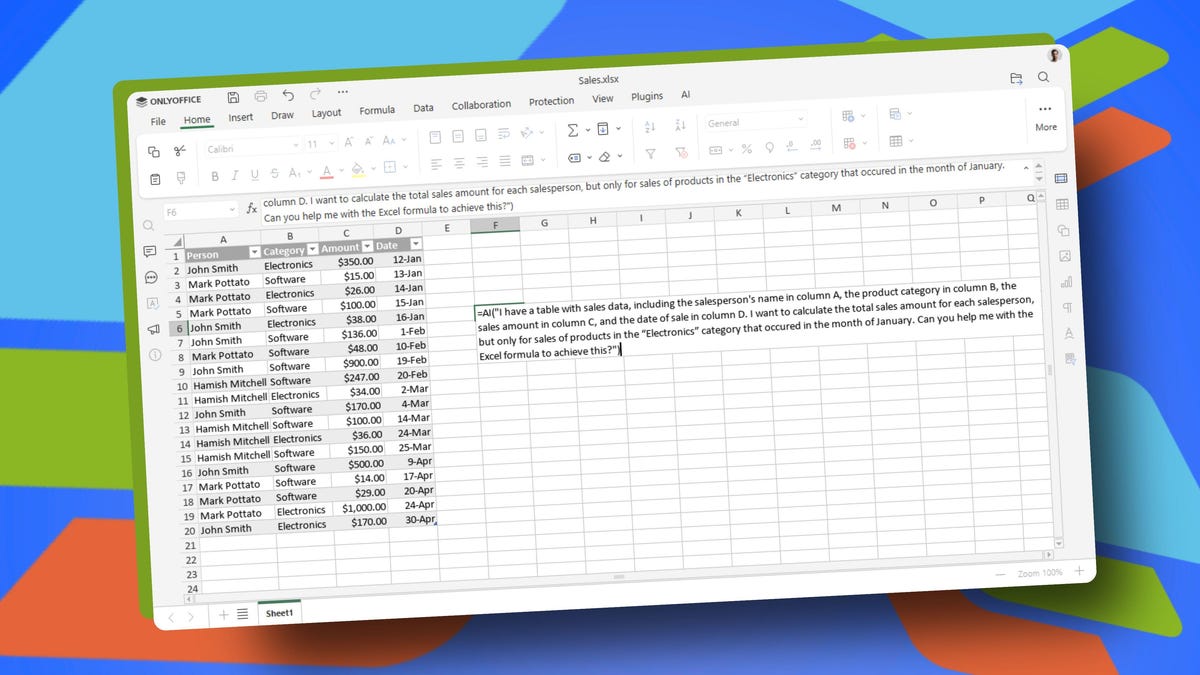Click the Sort ascending A-Z icon
This screenshot has height=675, width=1200.
tap(649, 127)
